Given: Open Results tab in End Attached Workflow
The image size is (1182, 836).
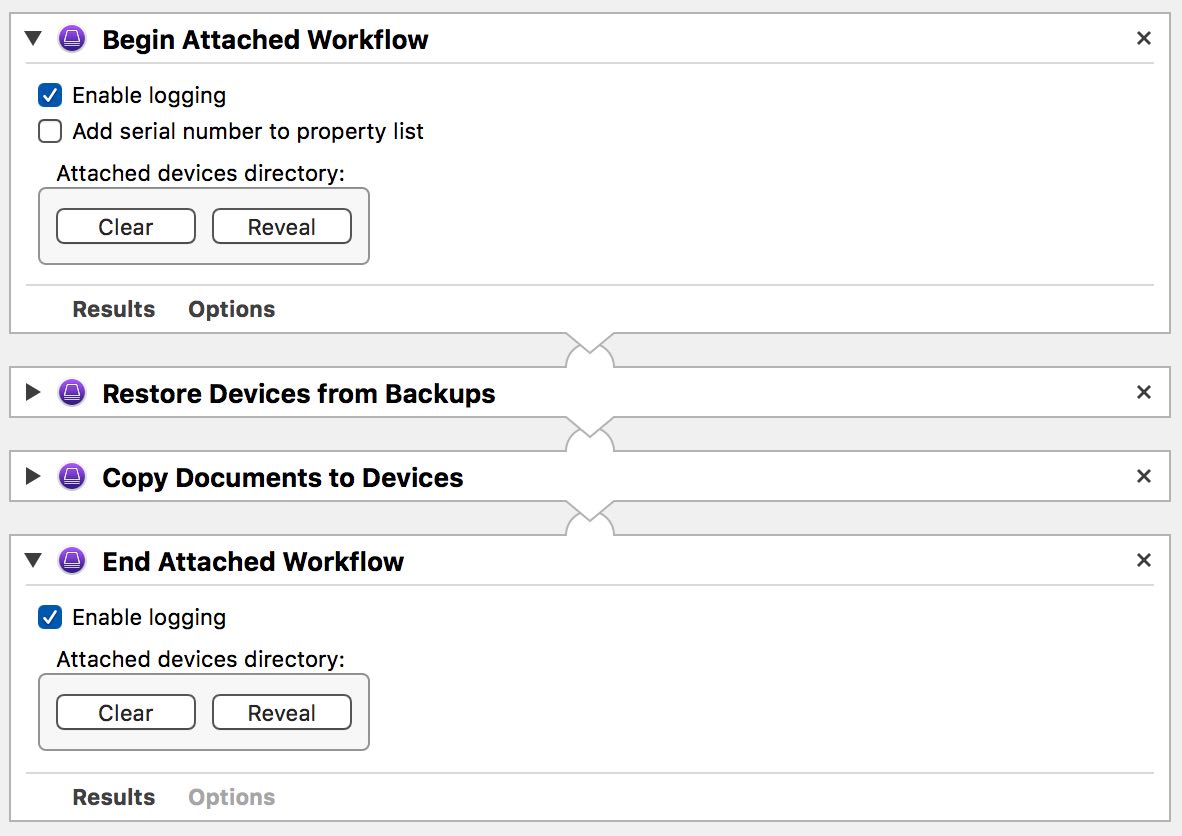Looking at the screenshot, I should pos(114,797).
